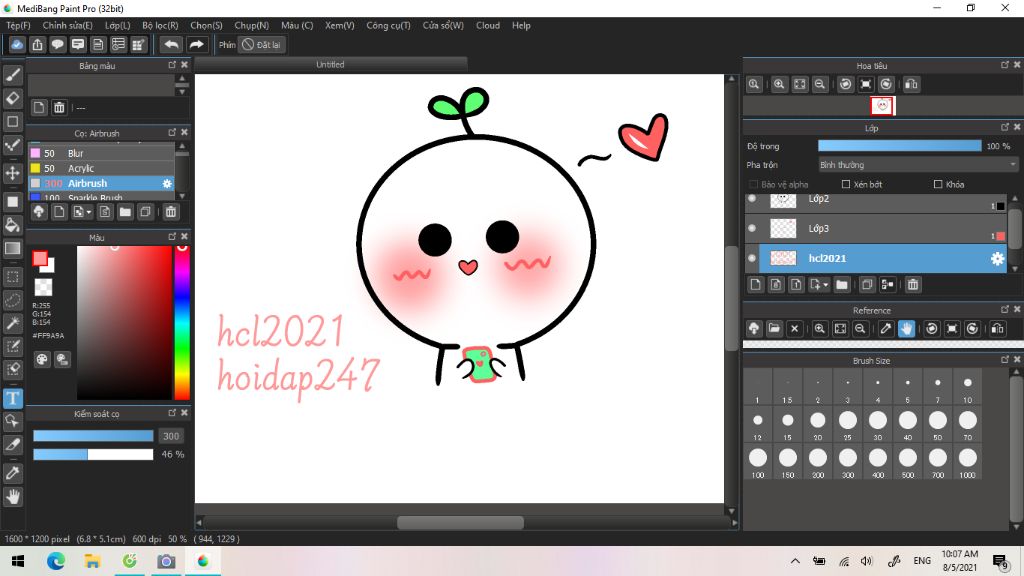
Task: Choose brush size 1000 preset
Action: 968,462
